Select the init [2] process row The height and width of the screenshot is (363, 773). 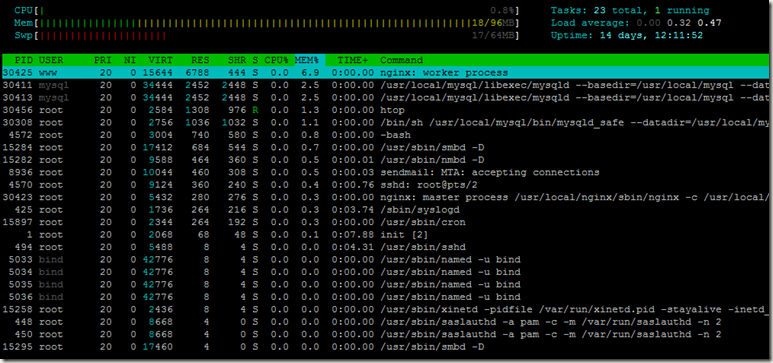tap(386, 235)
